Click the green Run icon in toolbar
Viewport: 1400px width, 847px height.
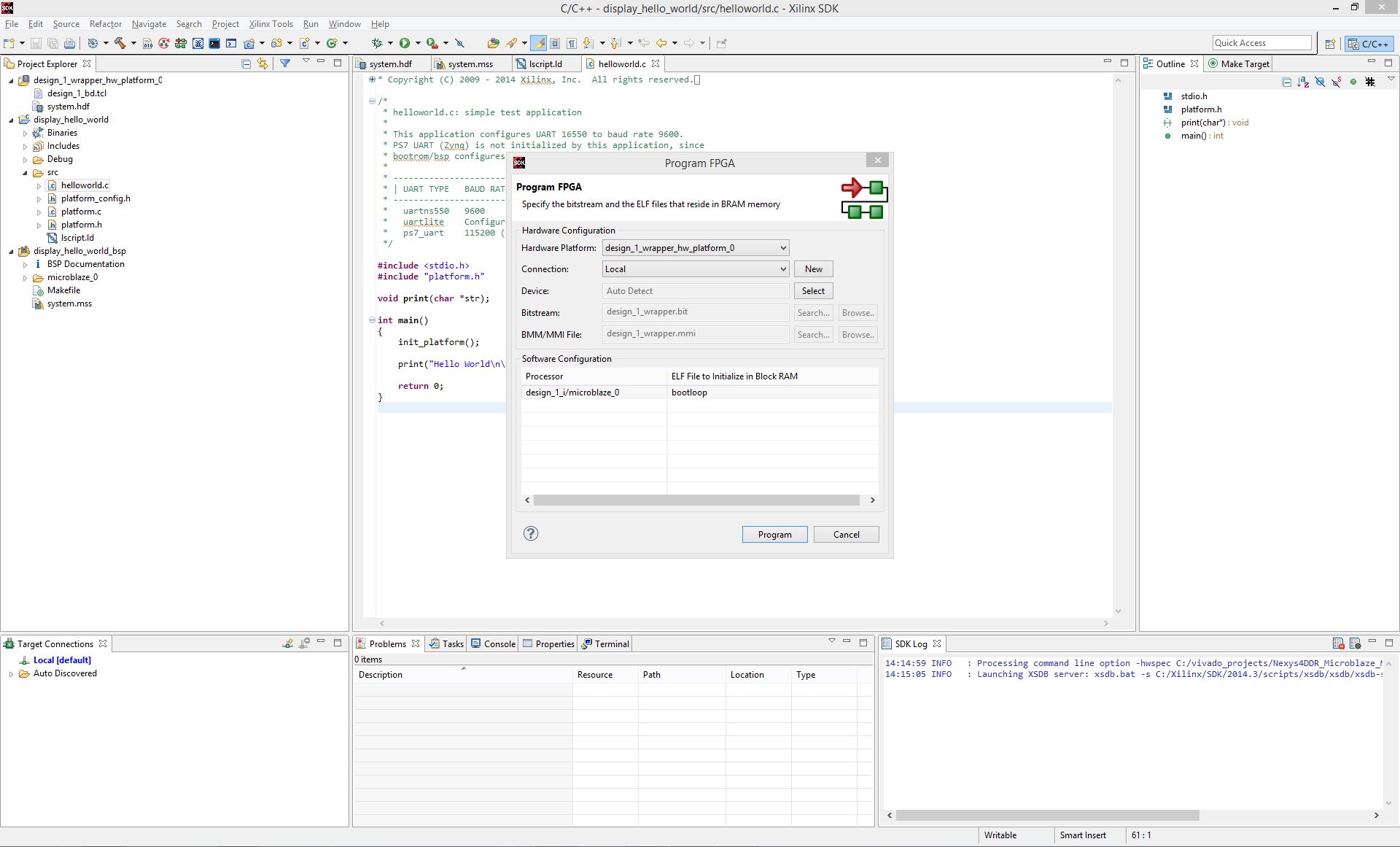point(405,43)
